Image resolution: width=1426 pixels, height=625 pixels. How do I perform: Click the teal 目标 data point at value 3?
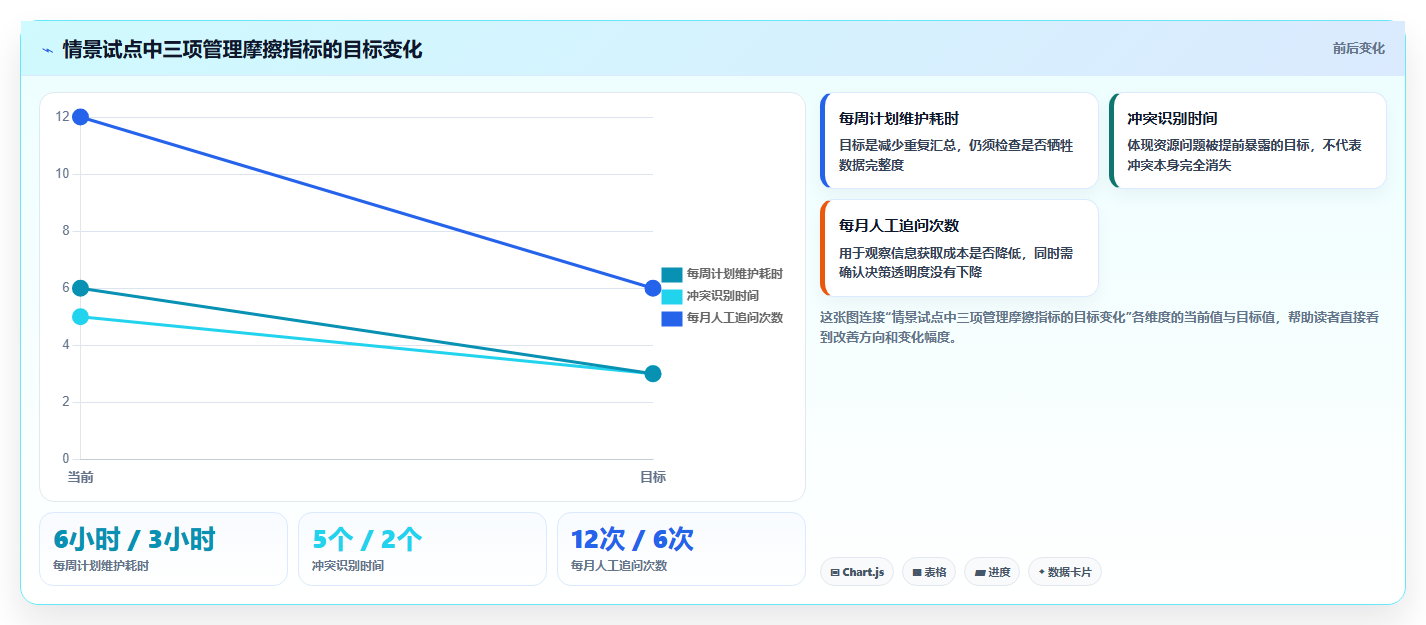coord(653,374)
